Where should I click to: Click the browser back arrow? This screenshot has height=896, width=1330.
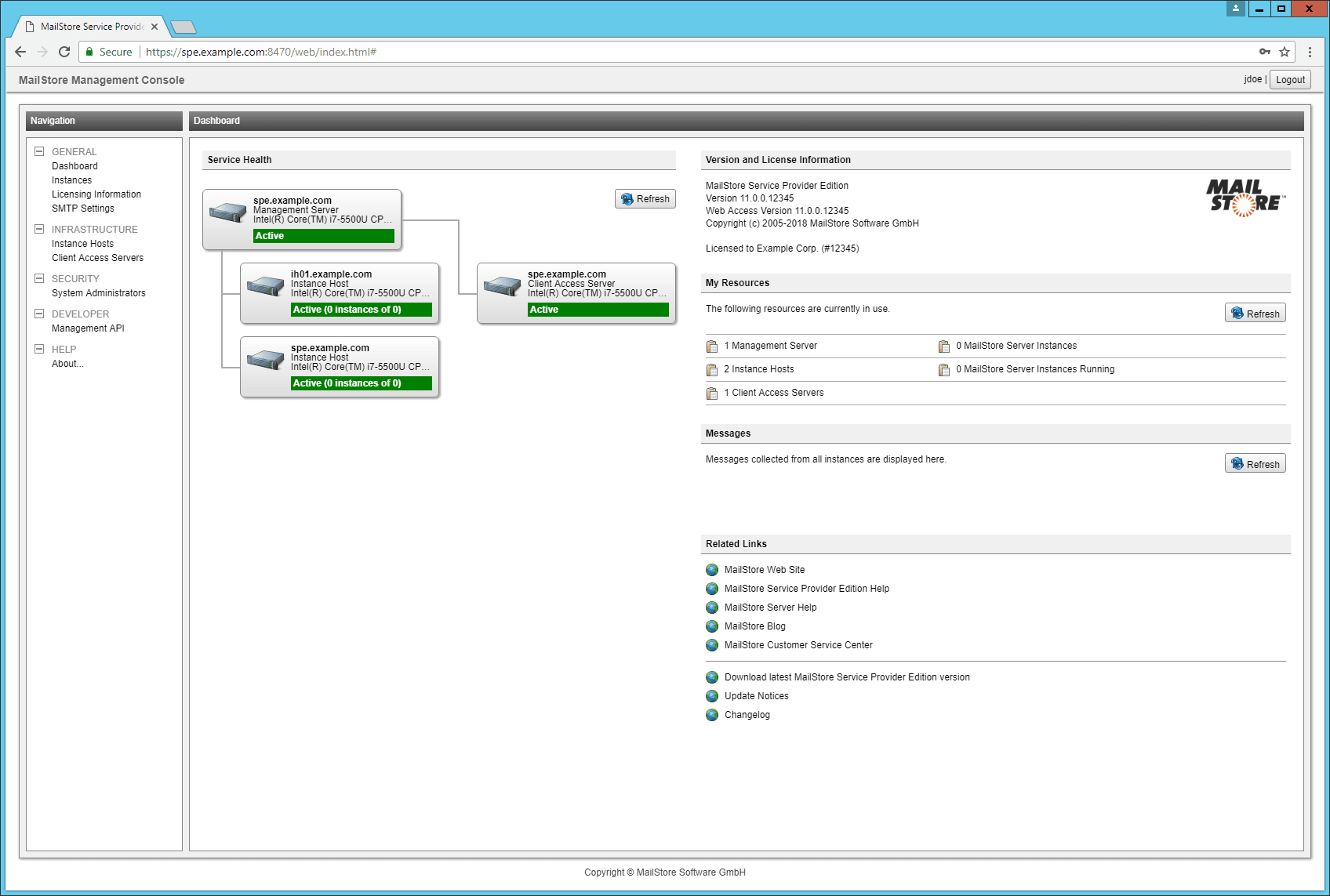pyautogui.click(x=20, y=52)
